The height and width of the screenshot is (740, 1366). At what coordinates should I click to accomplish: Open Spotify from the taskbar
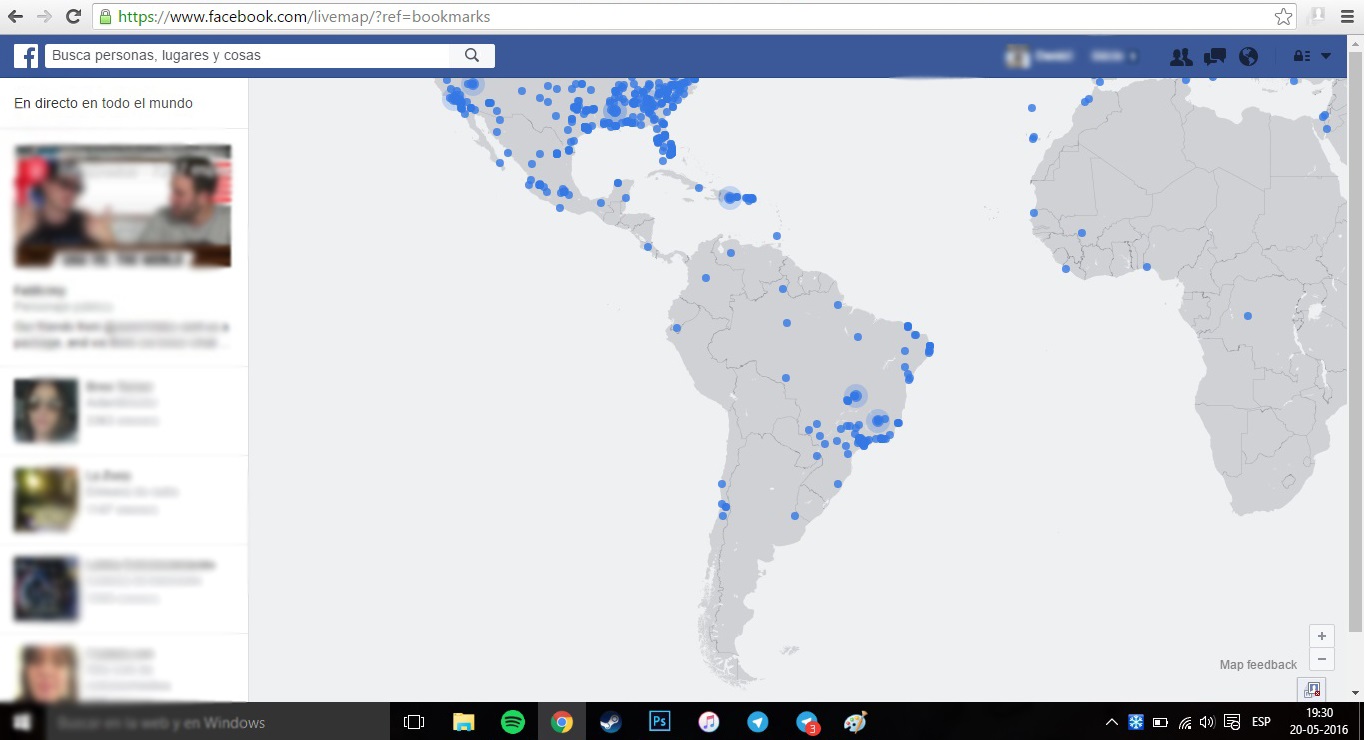coord(513,722)
